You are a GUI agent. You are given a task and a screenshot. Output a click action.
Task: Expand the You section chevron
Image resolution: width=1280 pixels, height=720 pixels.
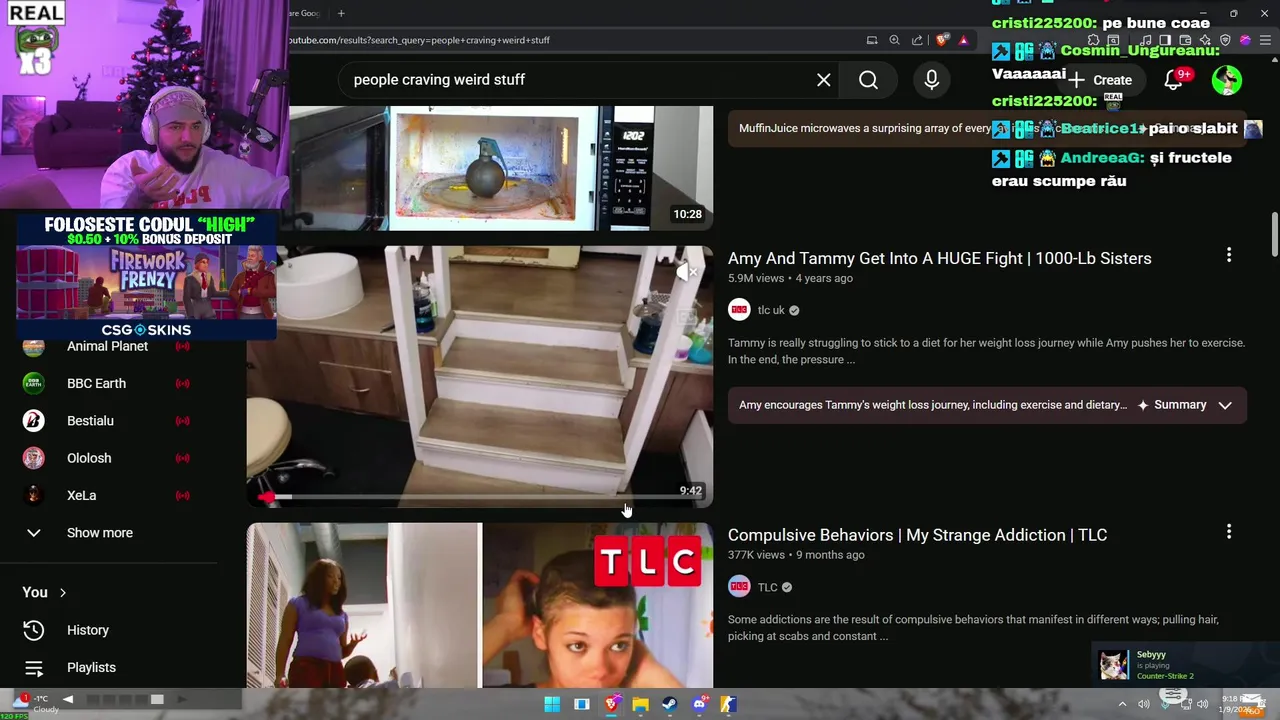click(62, 593)
